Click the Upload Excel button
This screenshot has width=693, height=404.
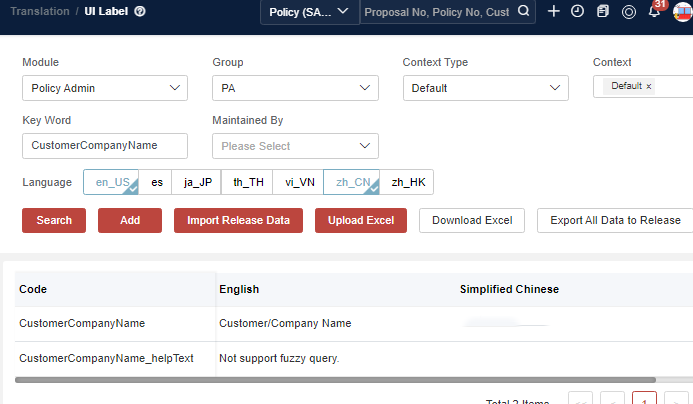point(361,220)
